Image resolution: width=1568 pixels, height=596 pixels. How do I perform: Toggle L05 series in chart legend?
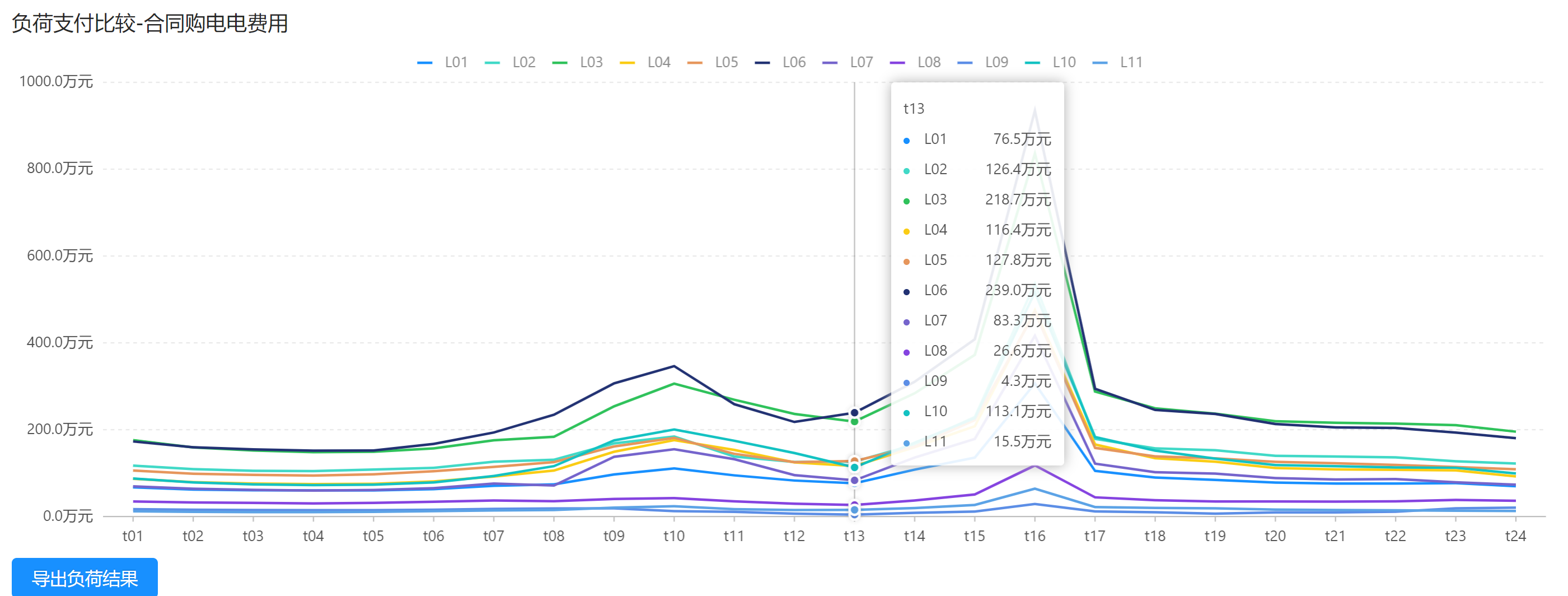click(x=713, y=62)
